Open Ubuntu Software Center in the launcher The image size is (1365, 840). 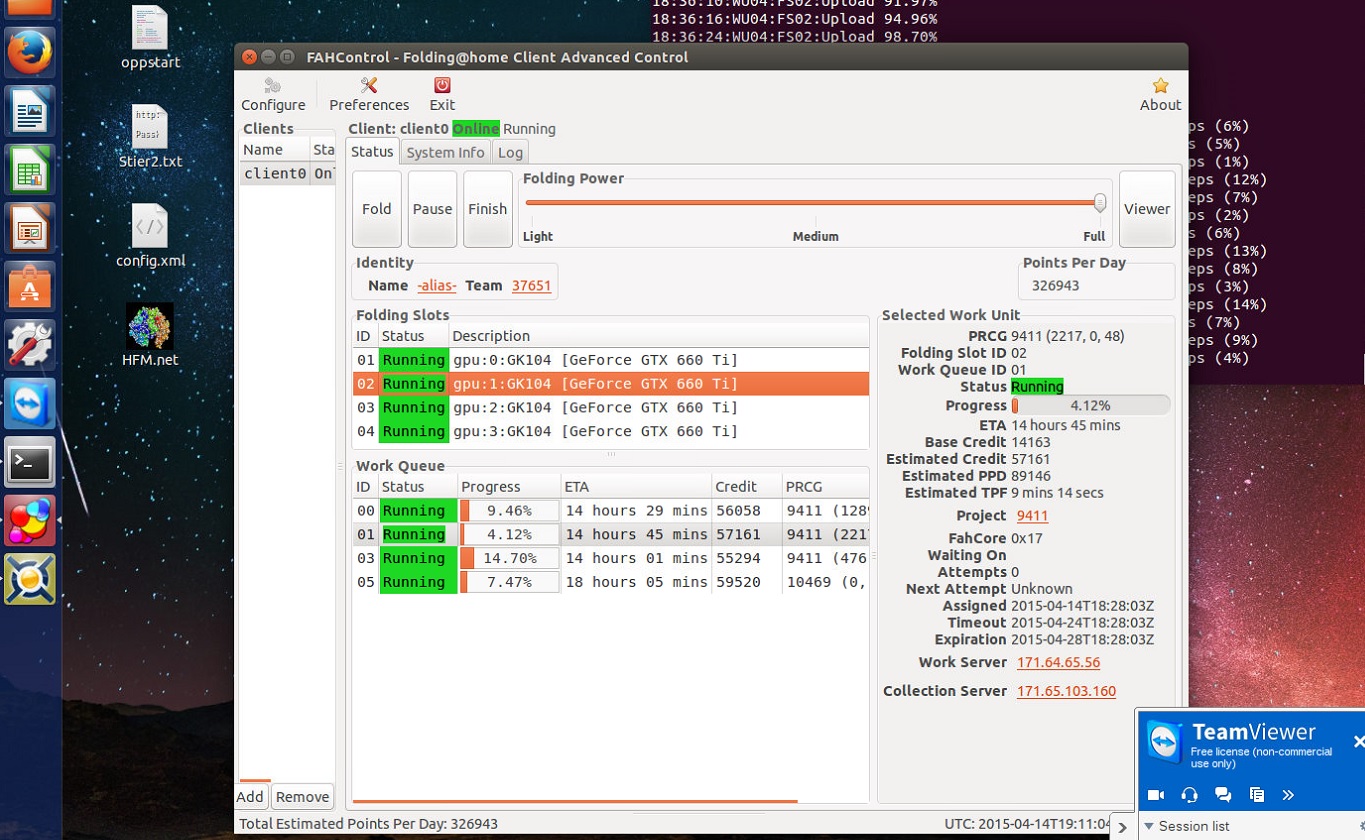click(x=30, y=287)
